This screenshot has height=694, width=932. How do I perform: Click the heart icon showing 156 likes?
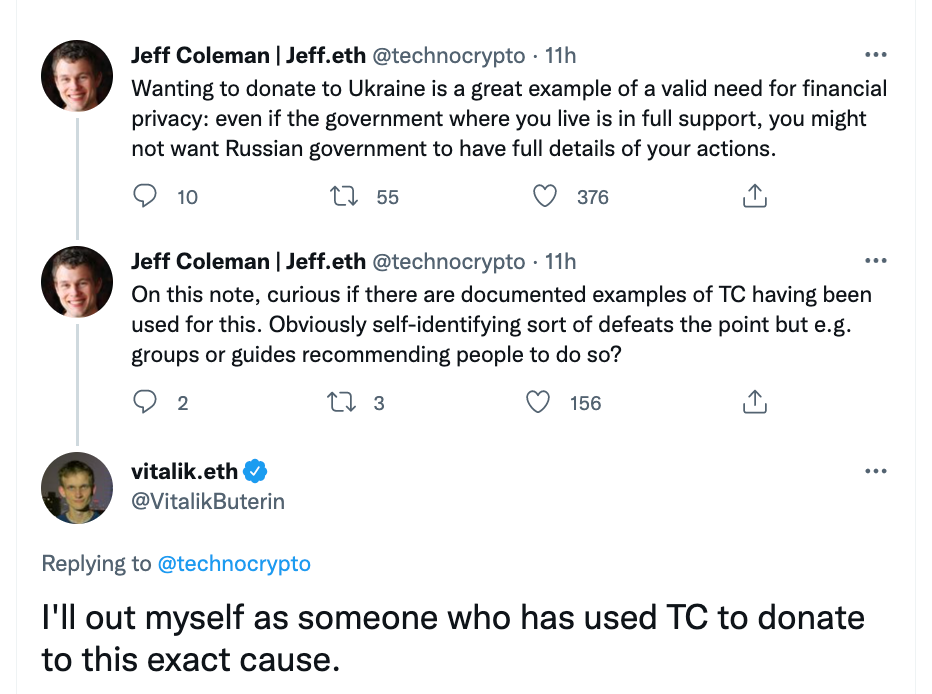tap(537, 402)
